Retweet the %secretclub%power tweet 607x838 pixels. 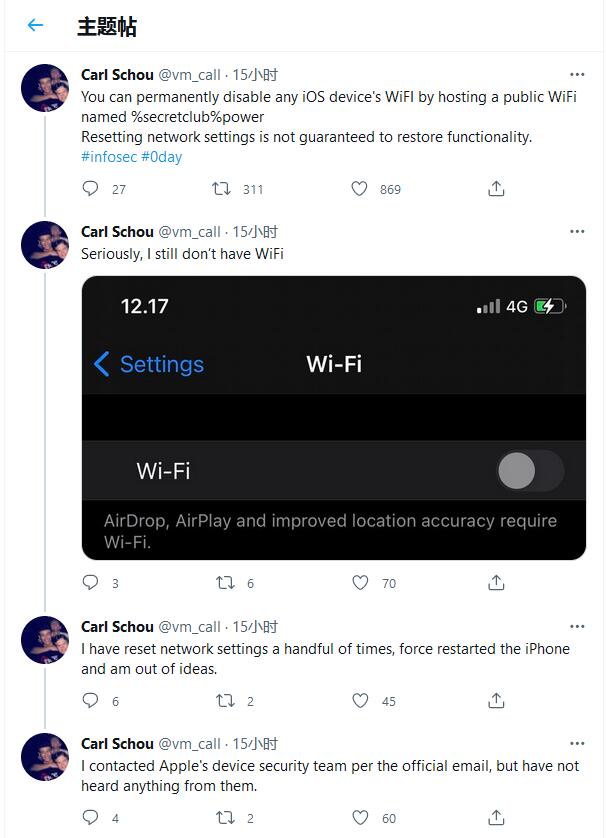pos(223,190)
